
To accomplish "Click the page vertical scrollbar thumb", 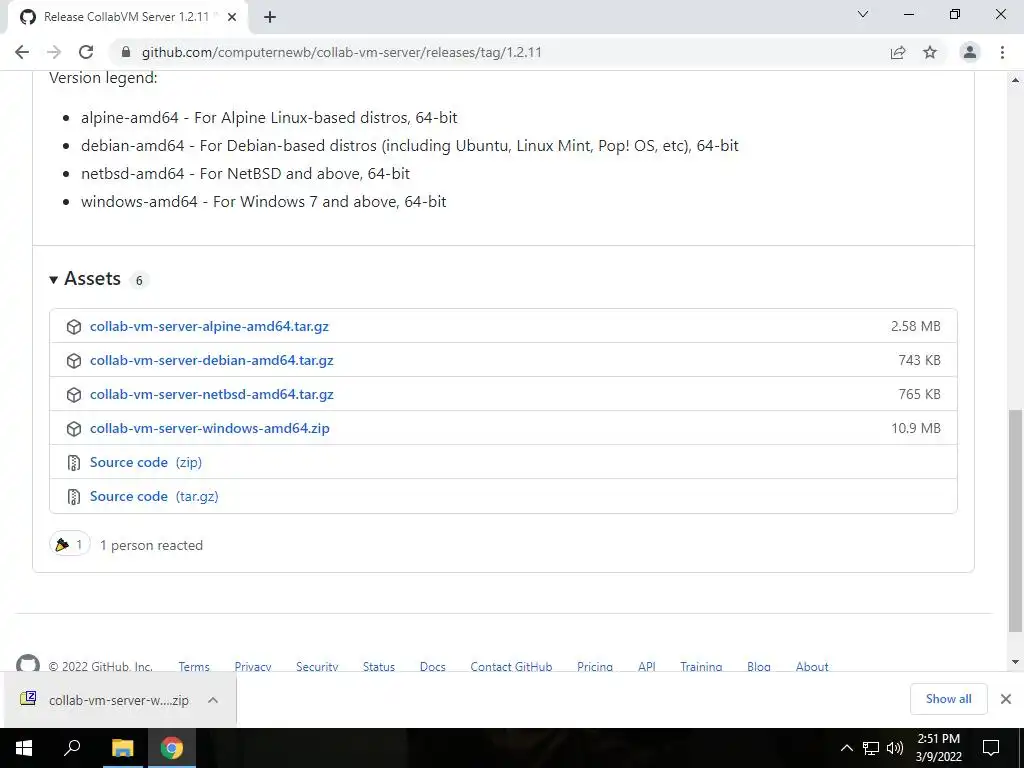I will 1015,521.
